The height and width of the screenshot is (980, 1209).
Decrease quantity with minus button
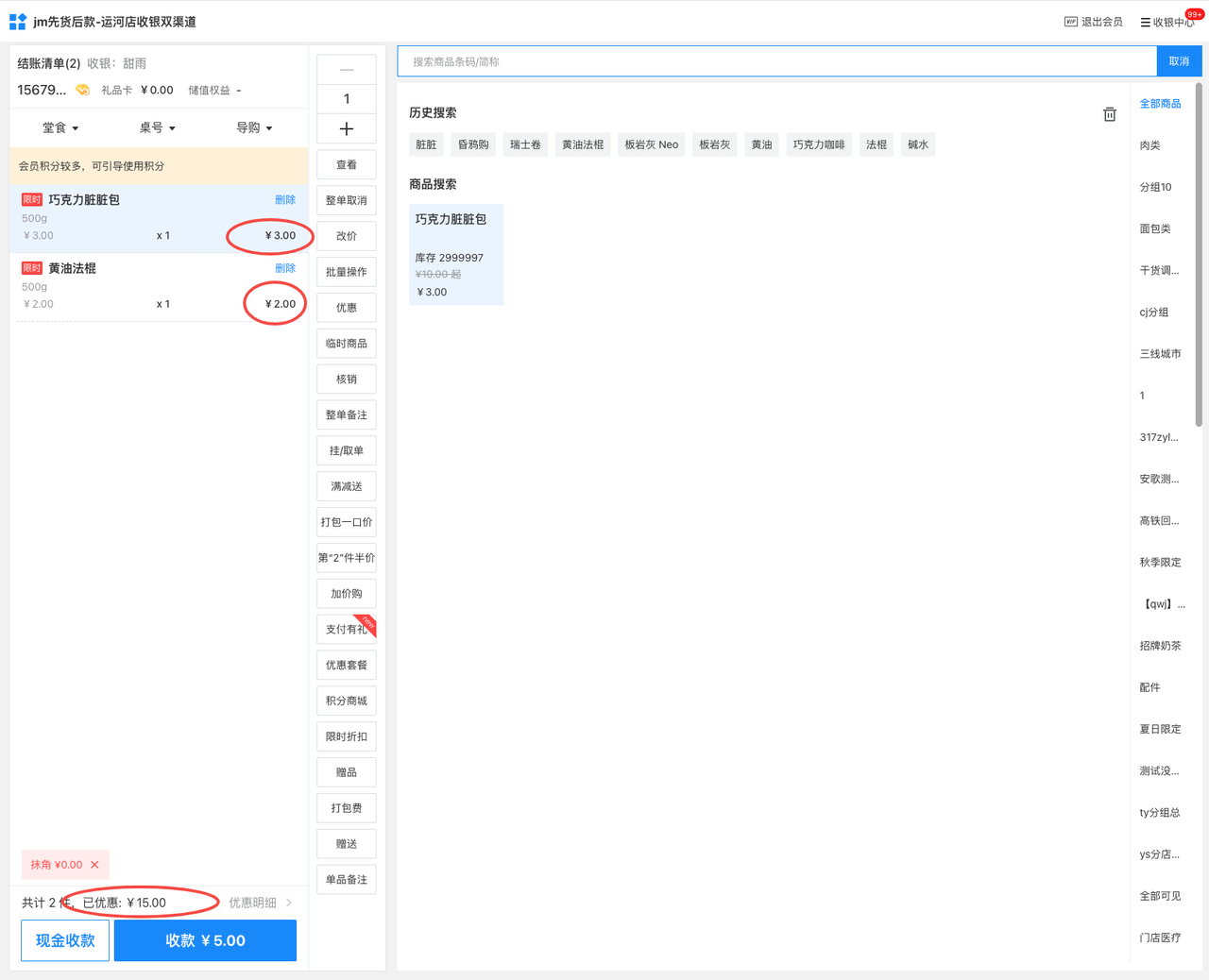click(347, 70)
